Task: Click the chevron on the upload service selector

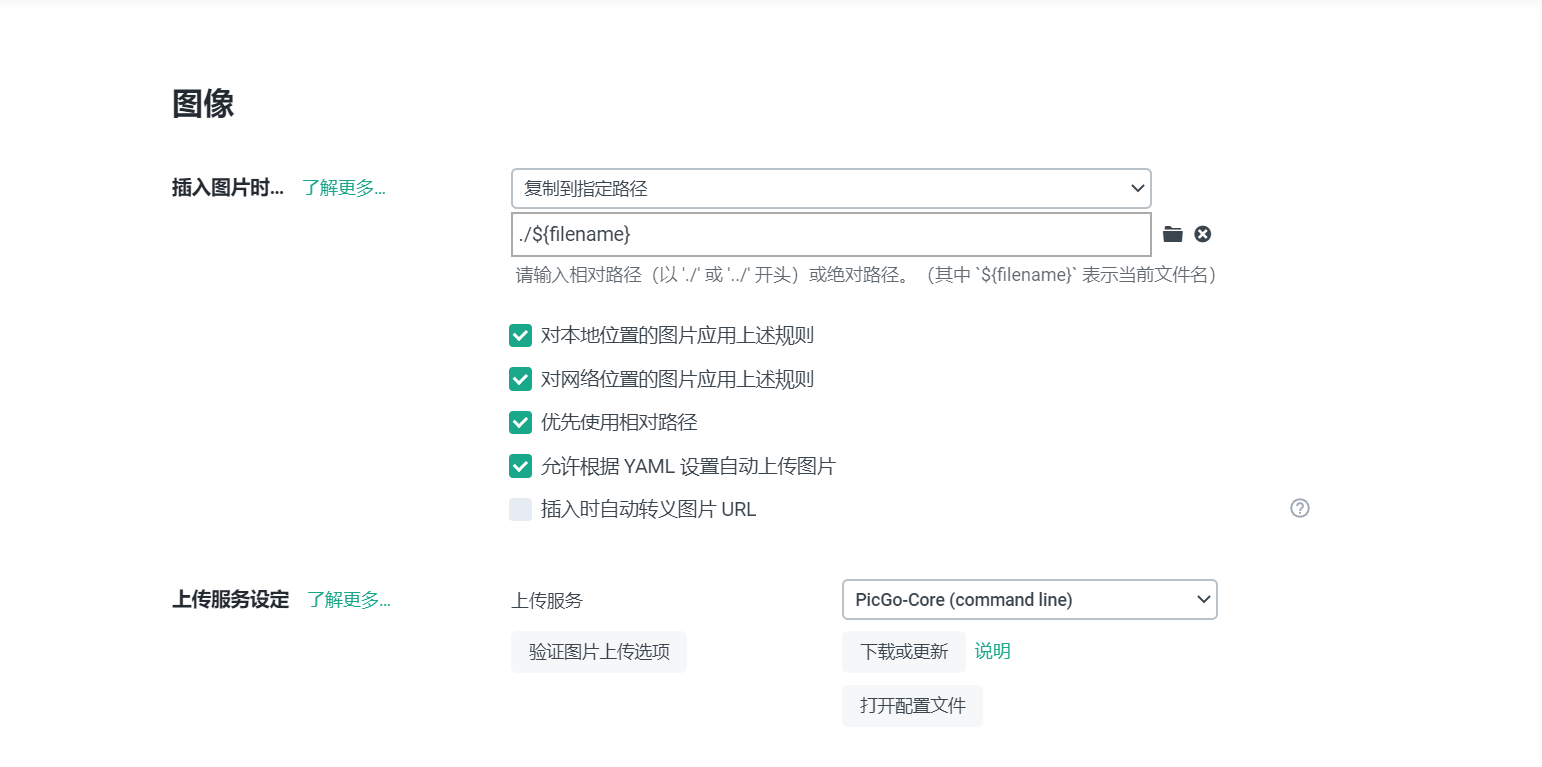Action: [1203, 599]
